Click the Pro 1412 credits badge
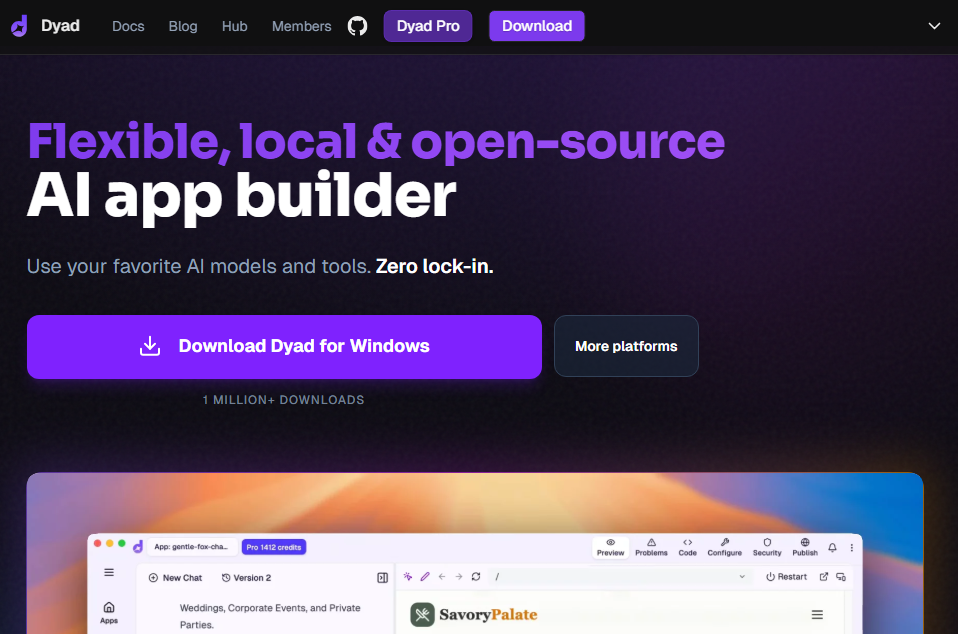Image resolution: width=958 pixels, height=634 pixels. [274, 547]
